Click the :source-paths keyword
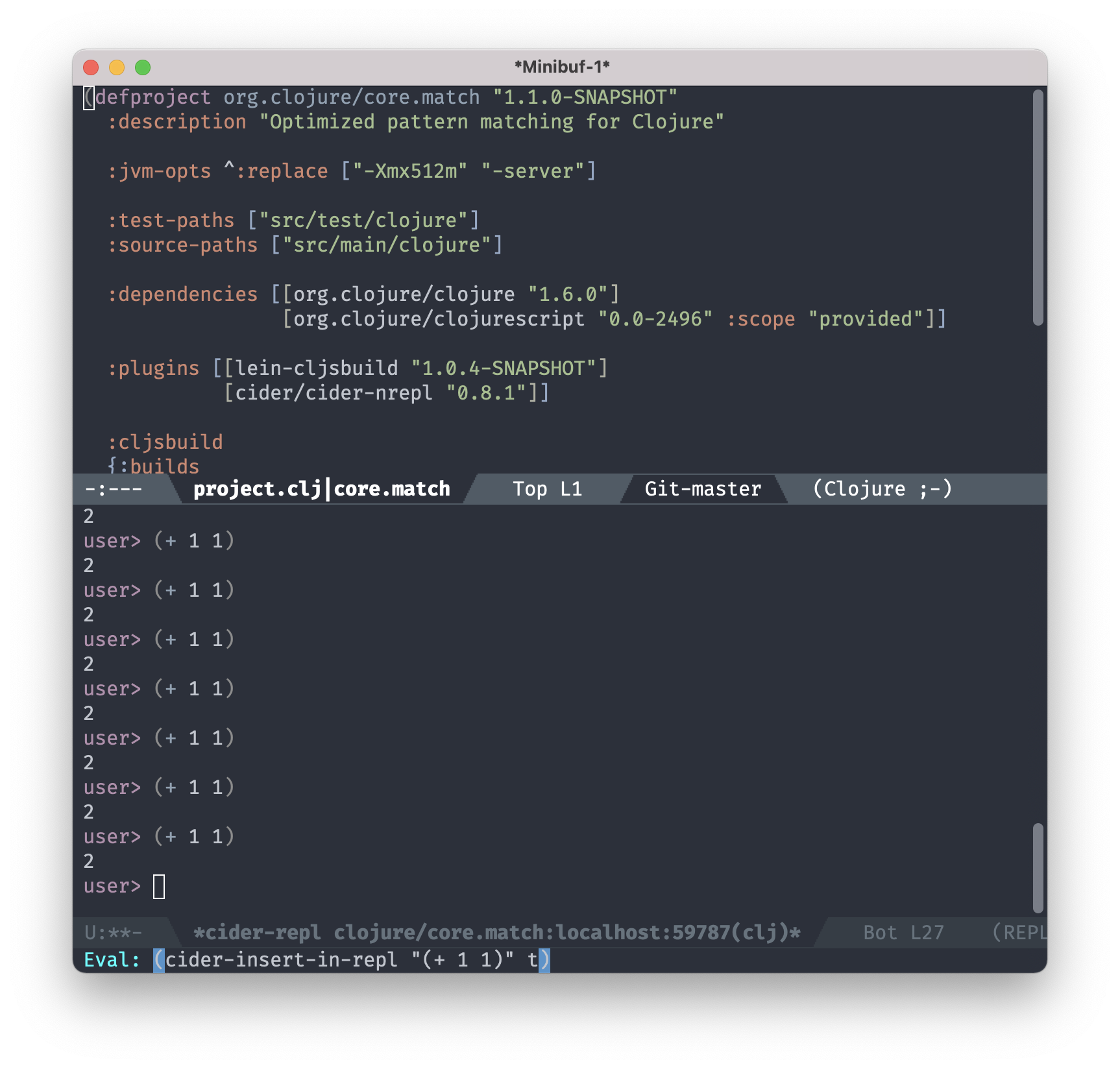Viewport: 1120px width, 1069px height. click(183, 245)
